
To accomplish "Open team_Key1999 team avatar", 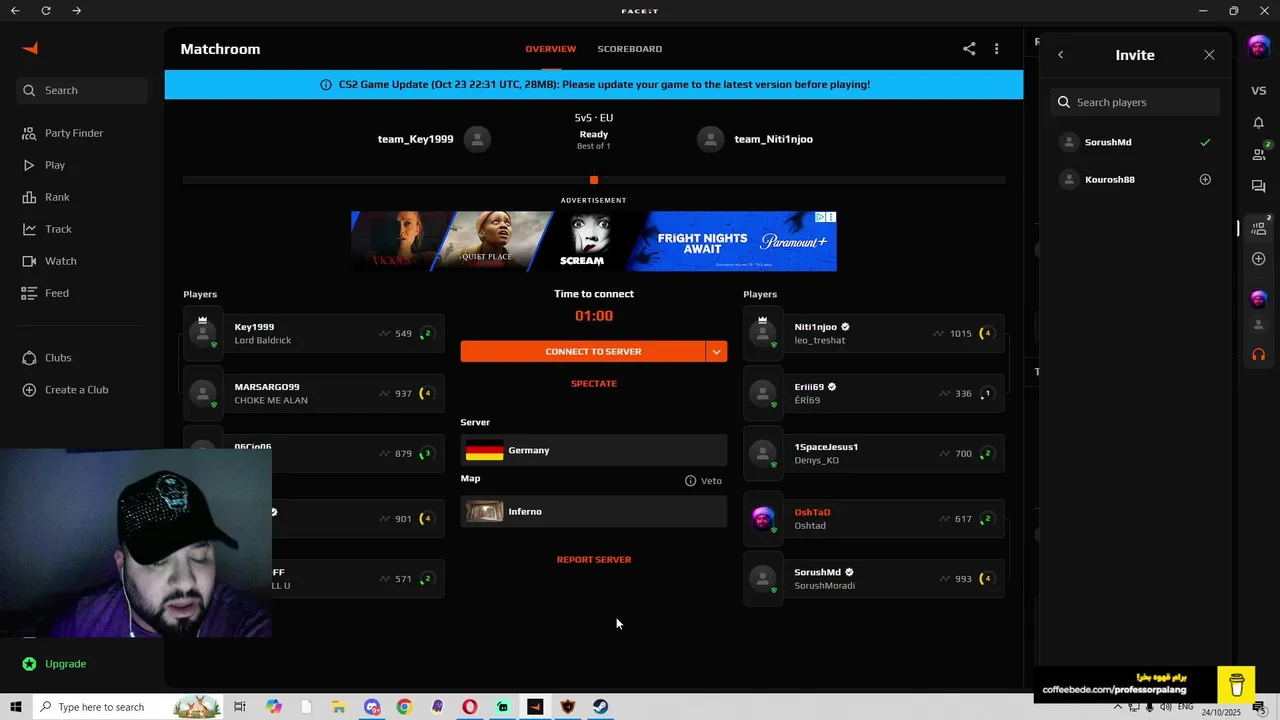I will point(477,139).
